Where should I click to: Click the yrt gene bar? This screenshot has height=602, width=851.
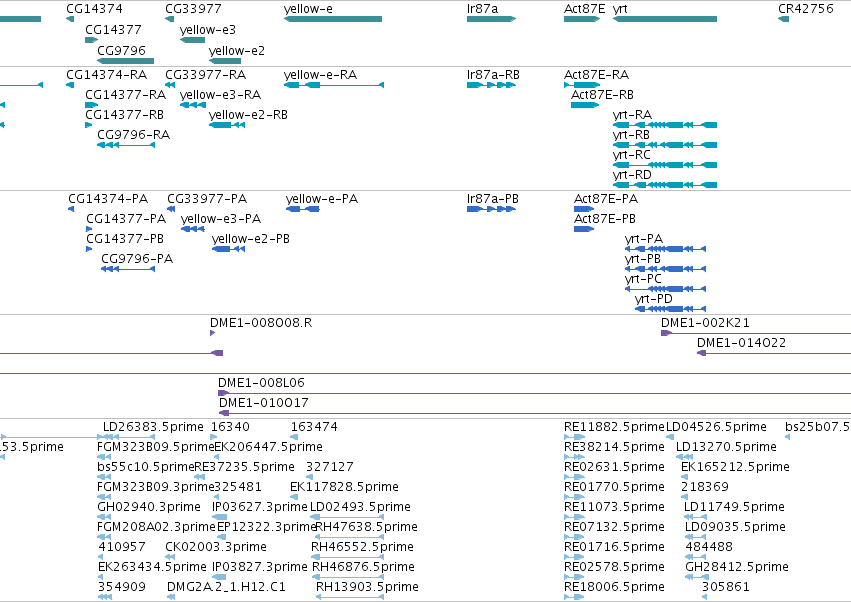tap(665, 19)
